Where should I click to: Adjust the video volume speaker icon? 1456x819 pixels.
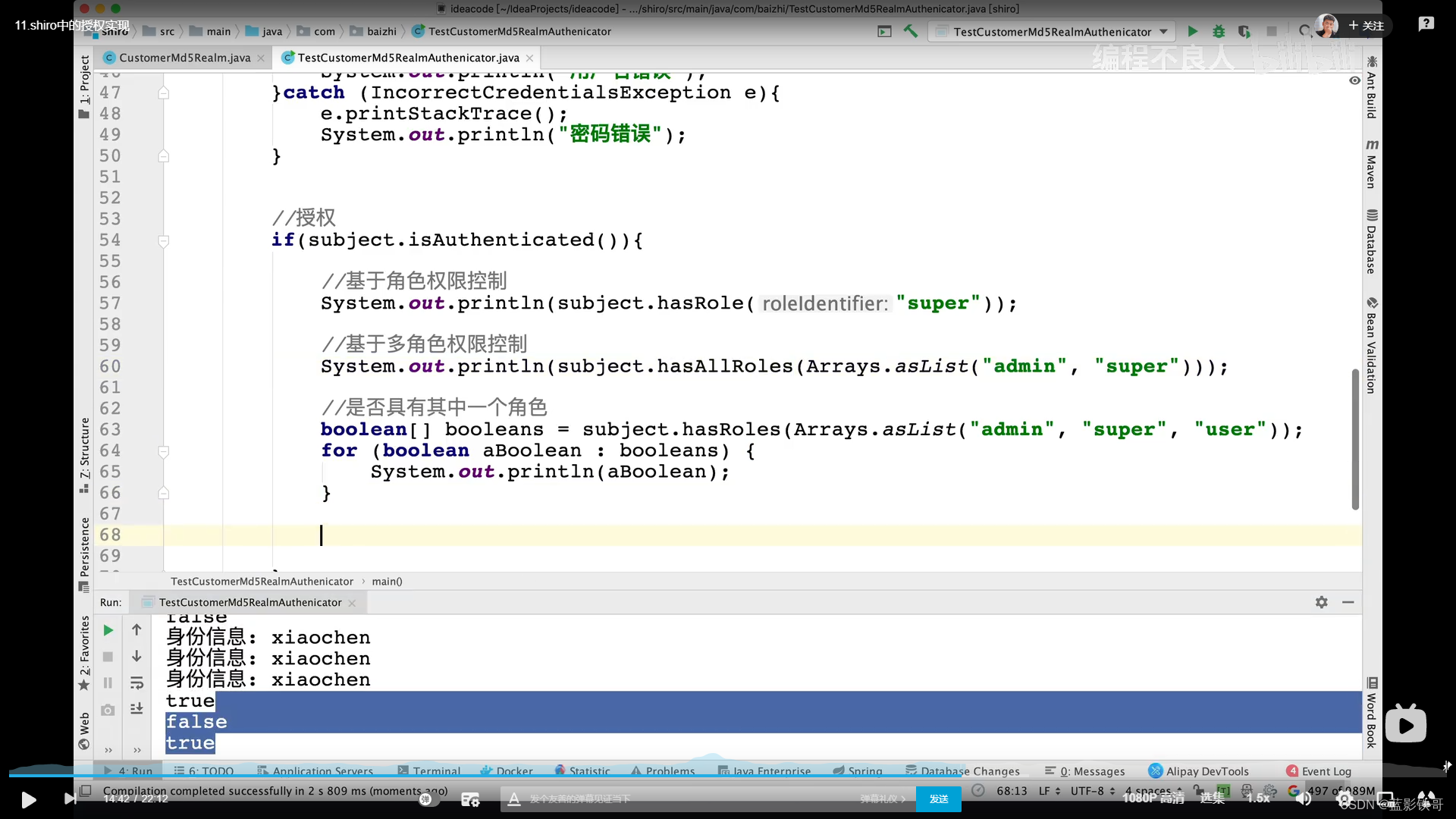coord(1304,799)
